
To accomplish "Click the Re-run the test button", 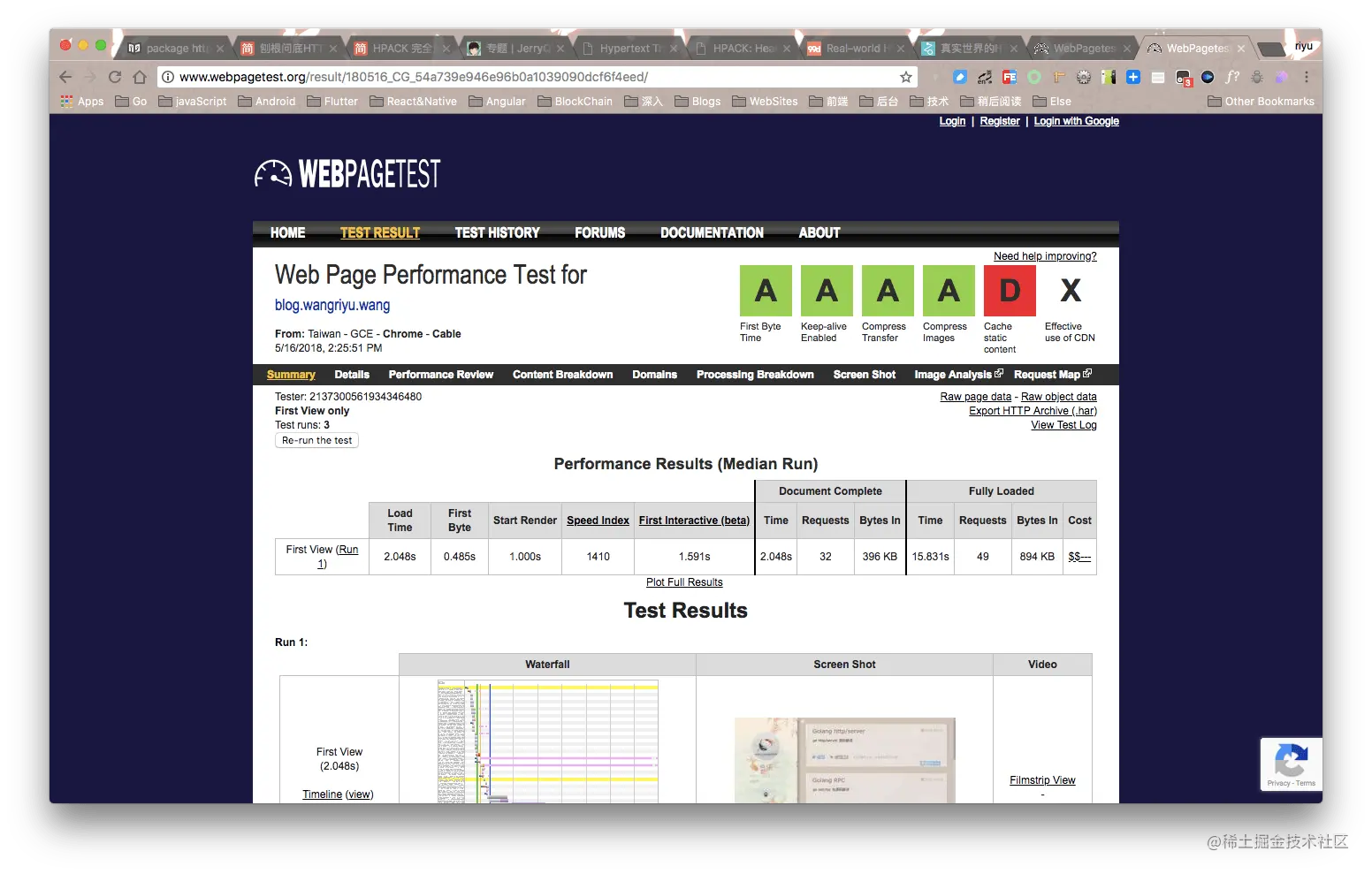I will [317, 440].
